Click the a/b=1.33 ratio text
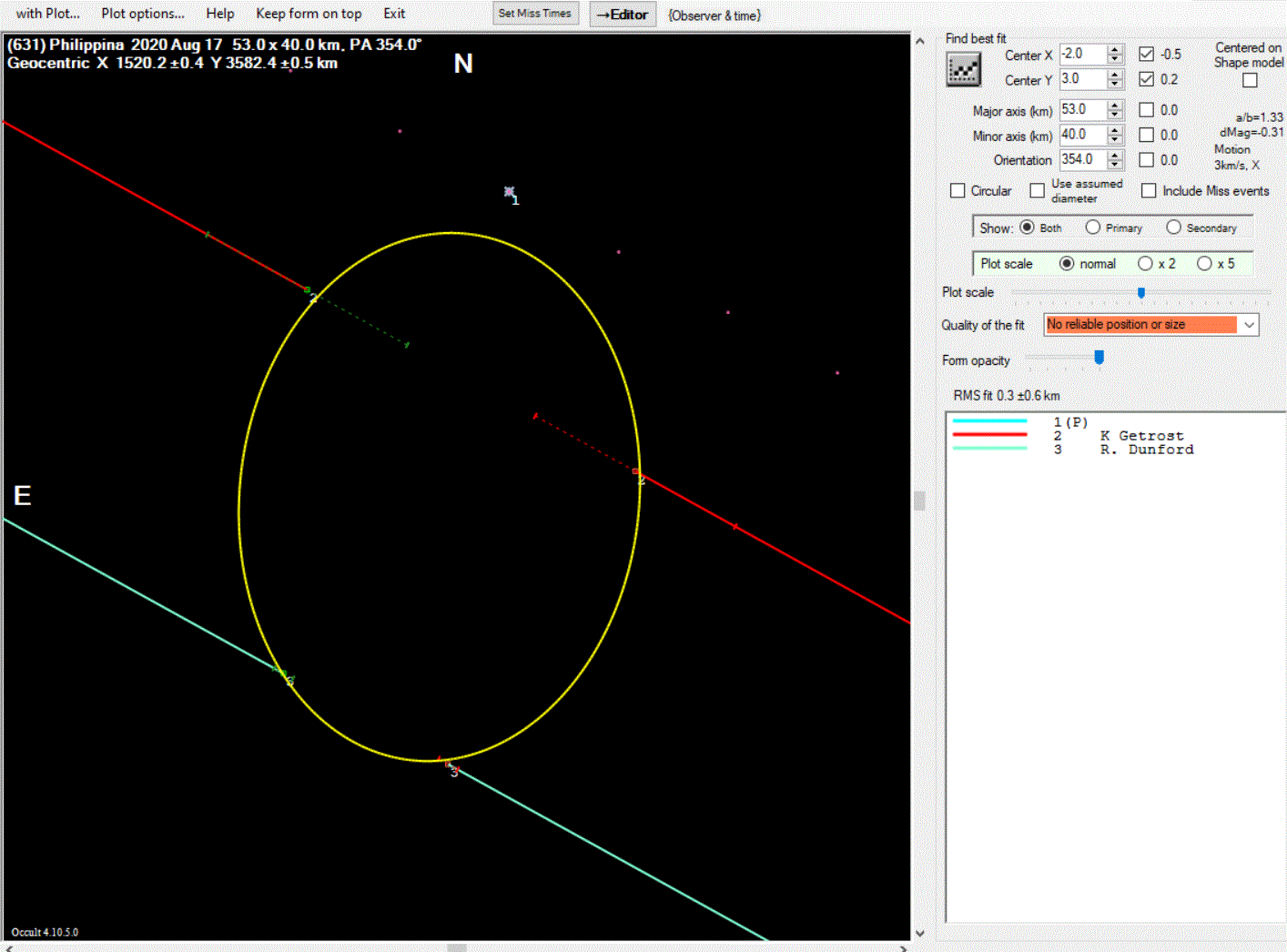The width and height of the screenshot is (1287, 952). (x=1259, y=117)
